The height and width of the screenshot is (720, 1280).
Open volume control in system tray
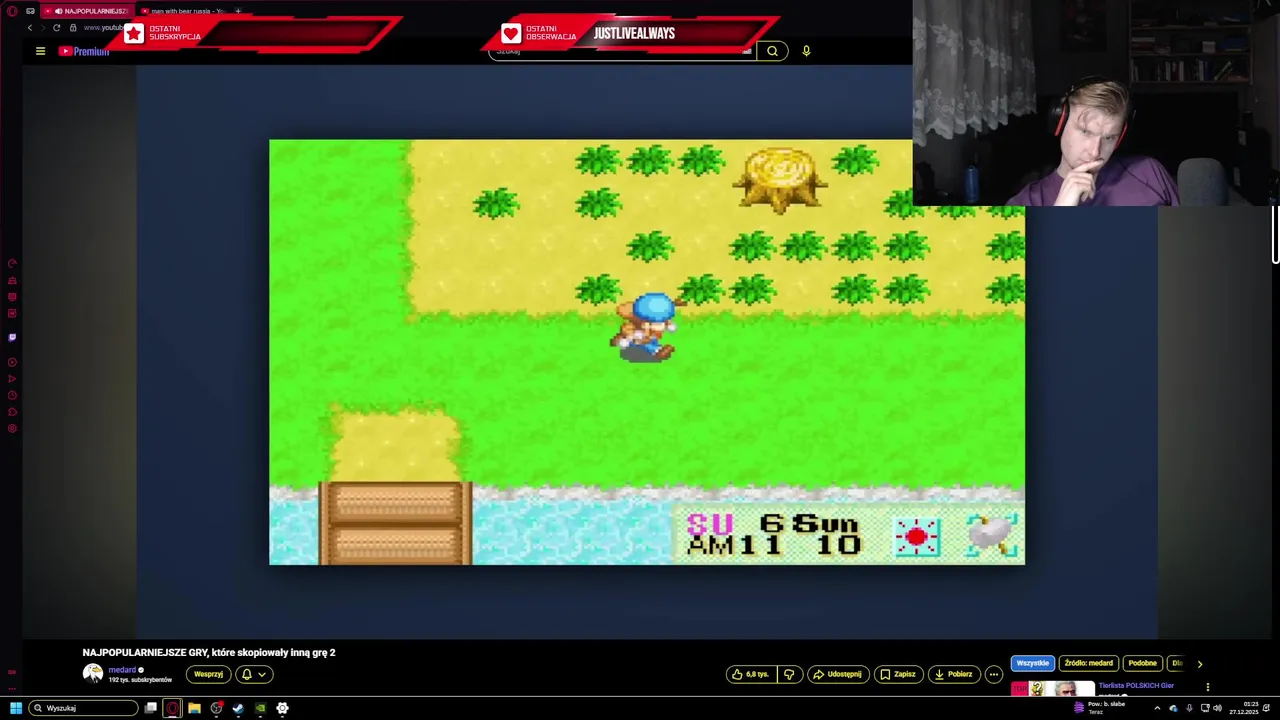tap(1217, 708)
